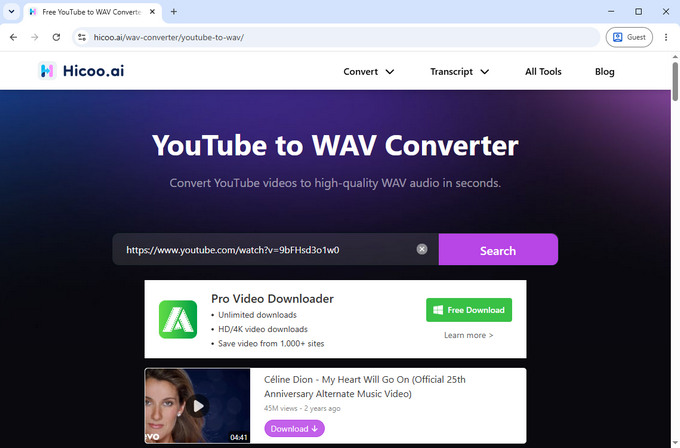Open All Tools page

(x=543, y=72)
